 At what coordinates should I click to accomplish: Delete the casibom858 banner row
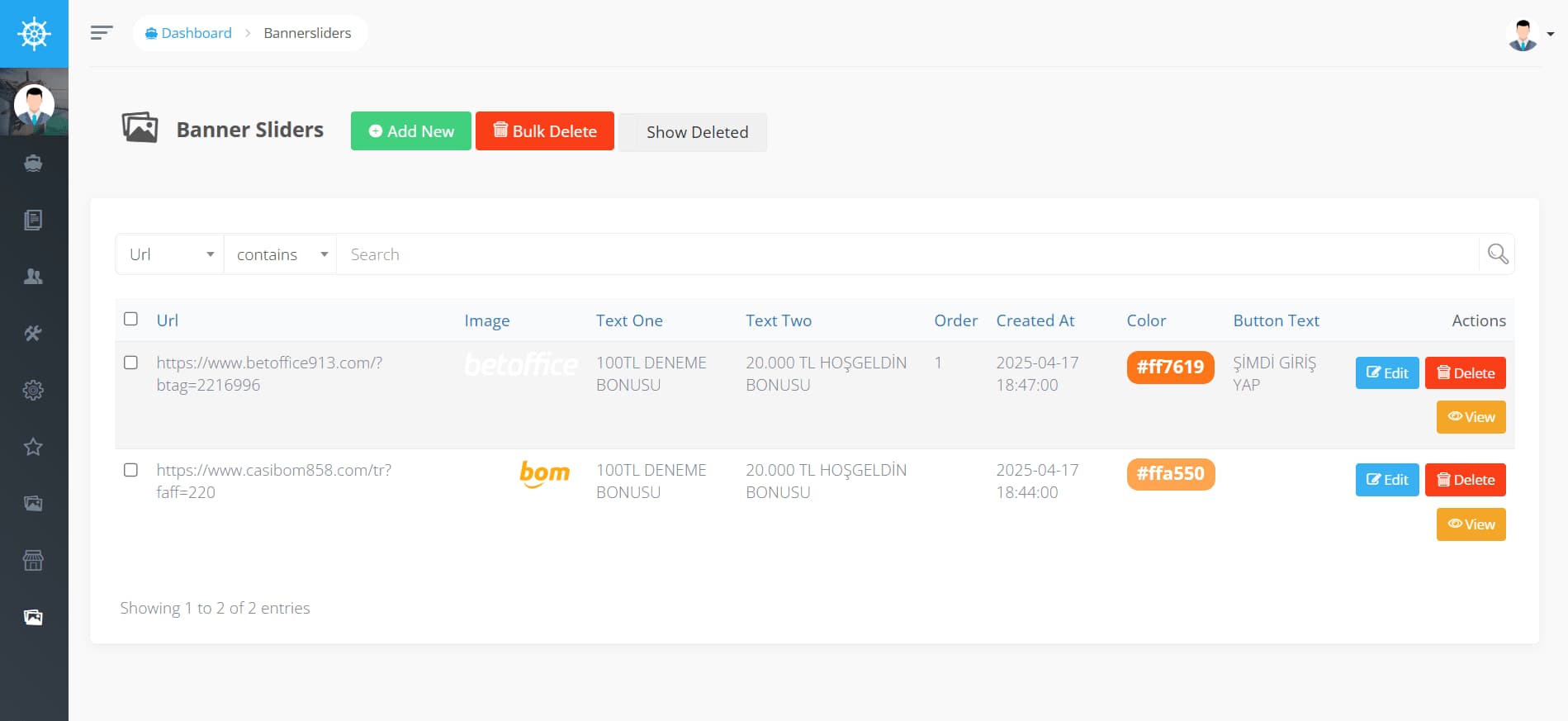pos(1466,480)
